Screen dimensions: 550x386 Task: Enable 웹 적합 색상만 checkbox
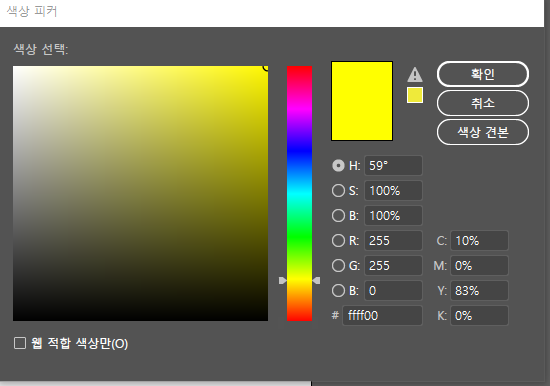pyautogui.click(x=20, y=343)
